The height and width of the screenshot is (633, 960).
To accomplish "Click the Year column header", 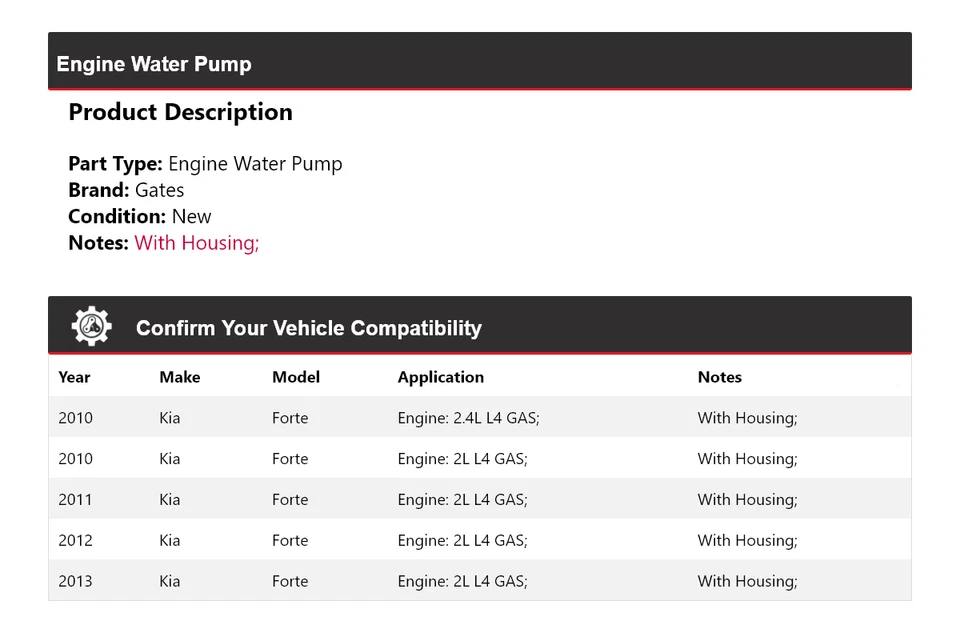I will pyautogui.click(x=74, y=377).
